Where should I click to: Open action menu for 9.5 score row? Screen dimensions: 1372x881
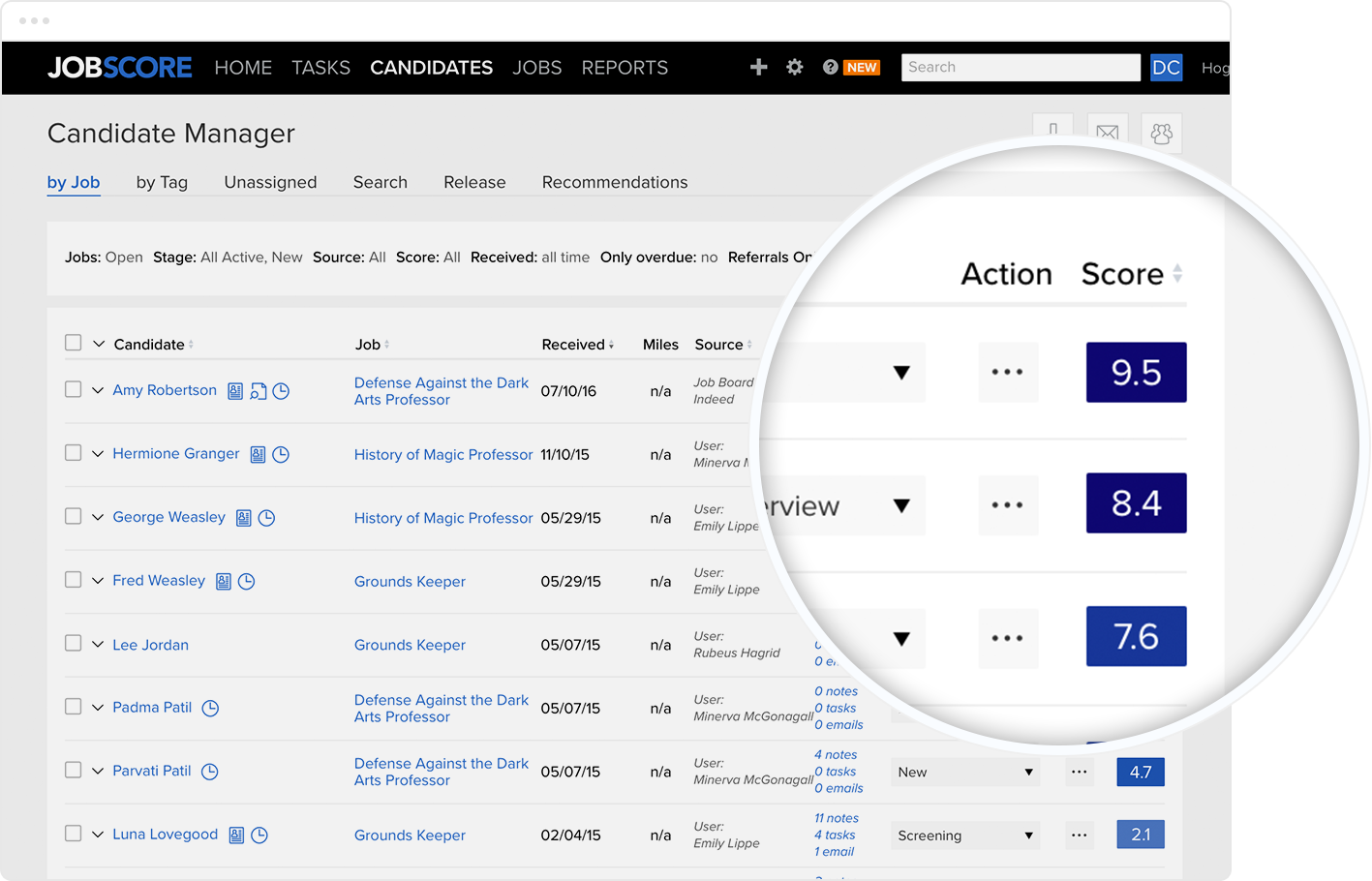click(x=1008, y=372)
